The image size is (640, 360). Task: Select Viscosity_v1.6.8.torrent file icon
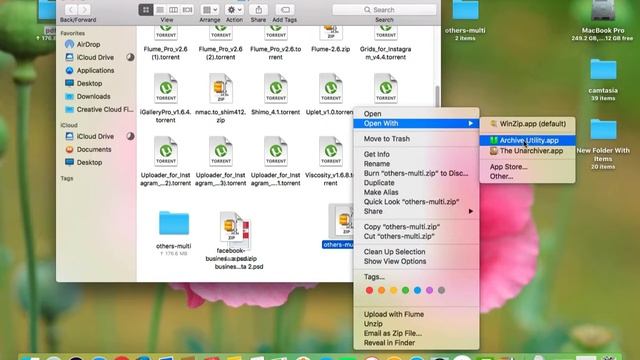click(331, 151)
